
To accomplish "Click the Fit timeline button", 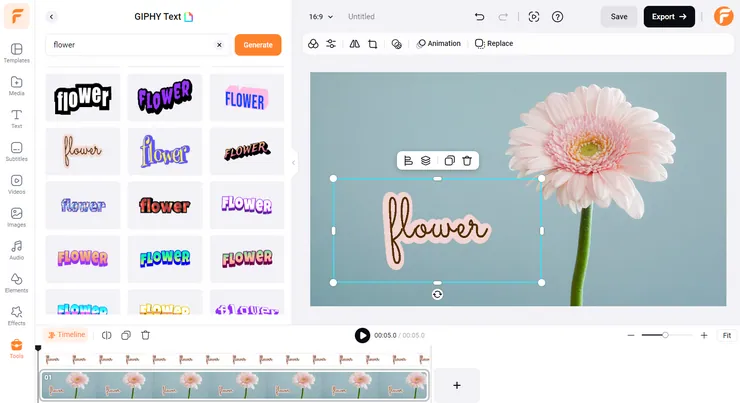I will tap(727, 336).
